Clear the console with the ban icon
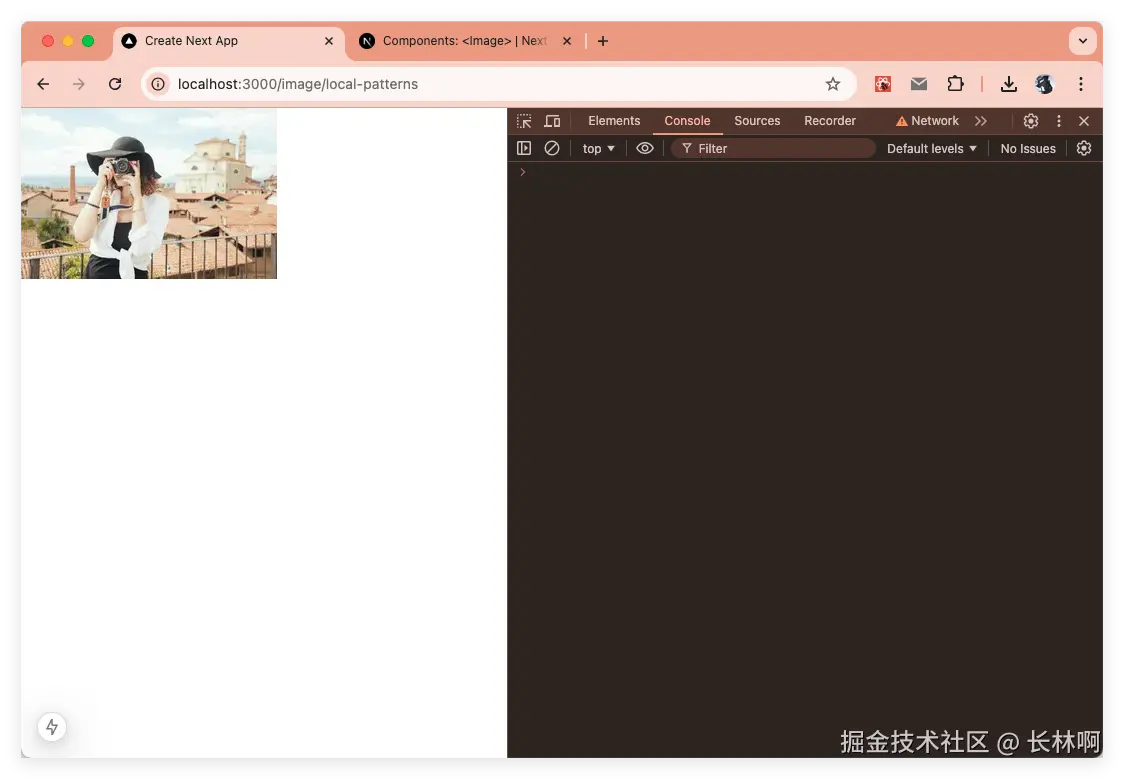The image size is (1124, 779). [x=551, y=148]
